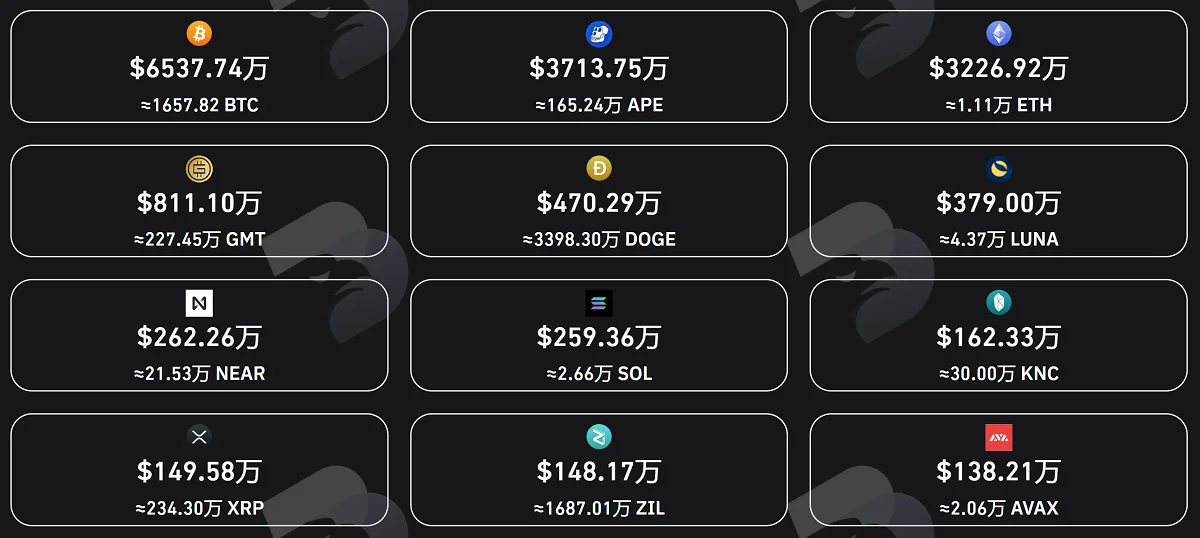
Task: Click the Dogecoin icon
Action: pos(599,168)
